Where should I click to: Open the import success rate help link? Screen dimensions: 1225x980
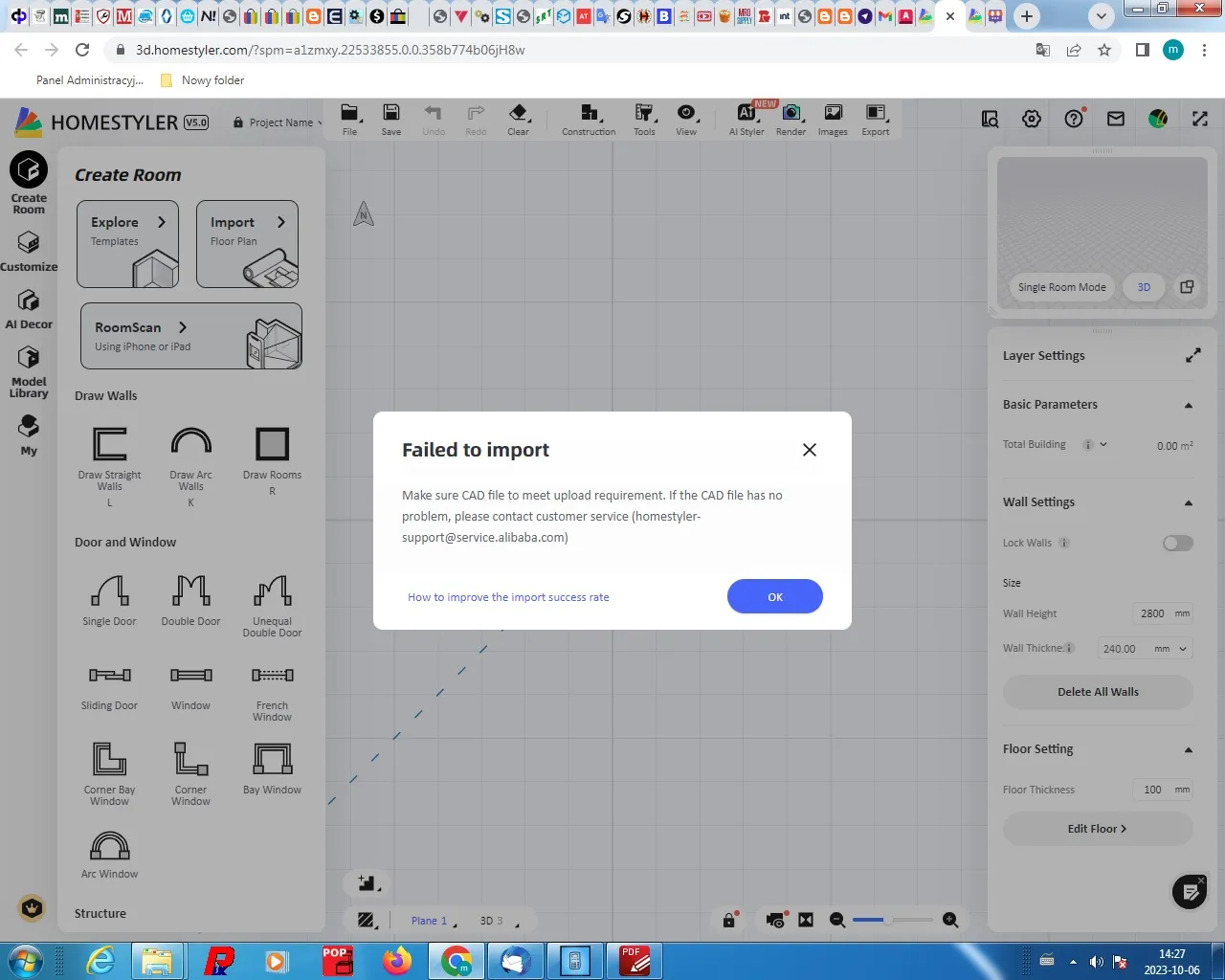click(508, 597)
